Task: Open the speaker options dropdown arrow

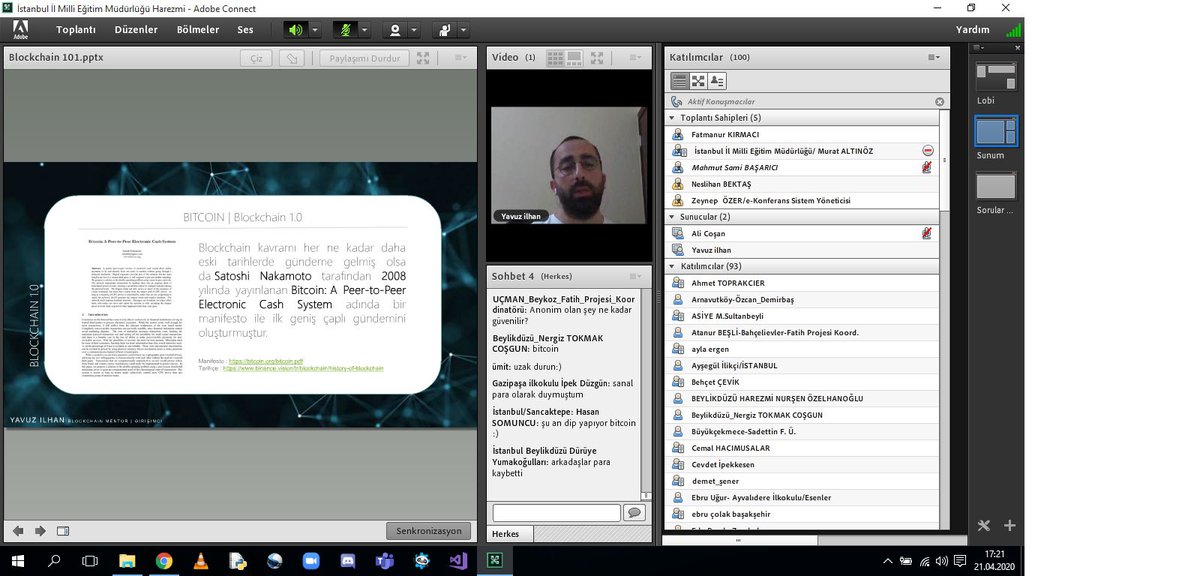Action: 315,30
